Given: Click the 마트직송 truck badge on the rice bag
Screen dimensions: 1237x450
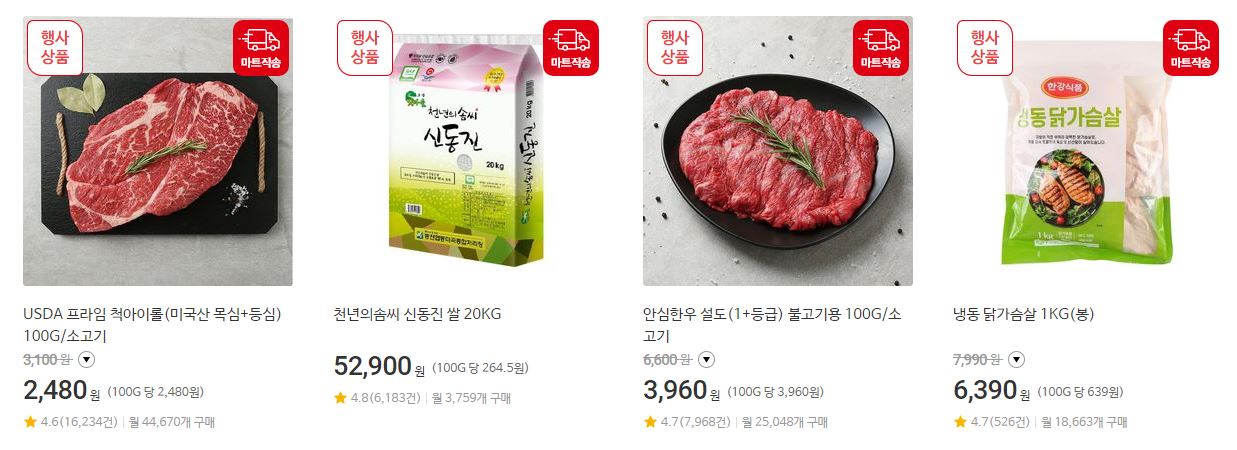Looking at the screenshot, I should point(571,48).
